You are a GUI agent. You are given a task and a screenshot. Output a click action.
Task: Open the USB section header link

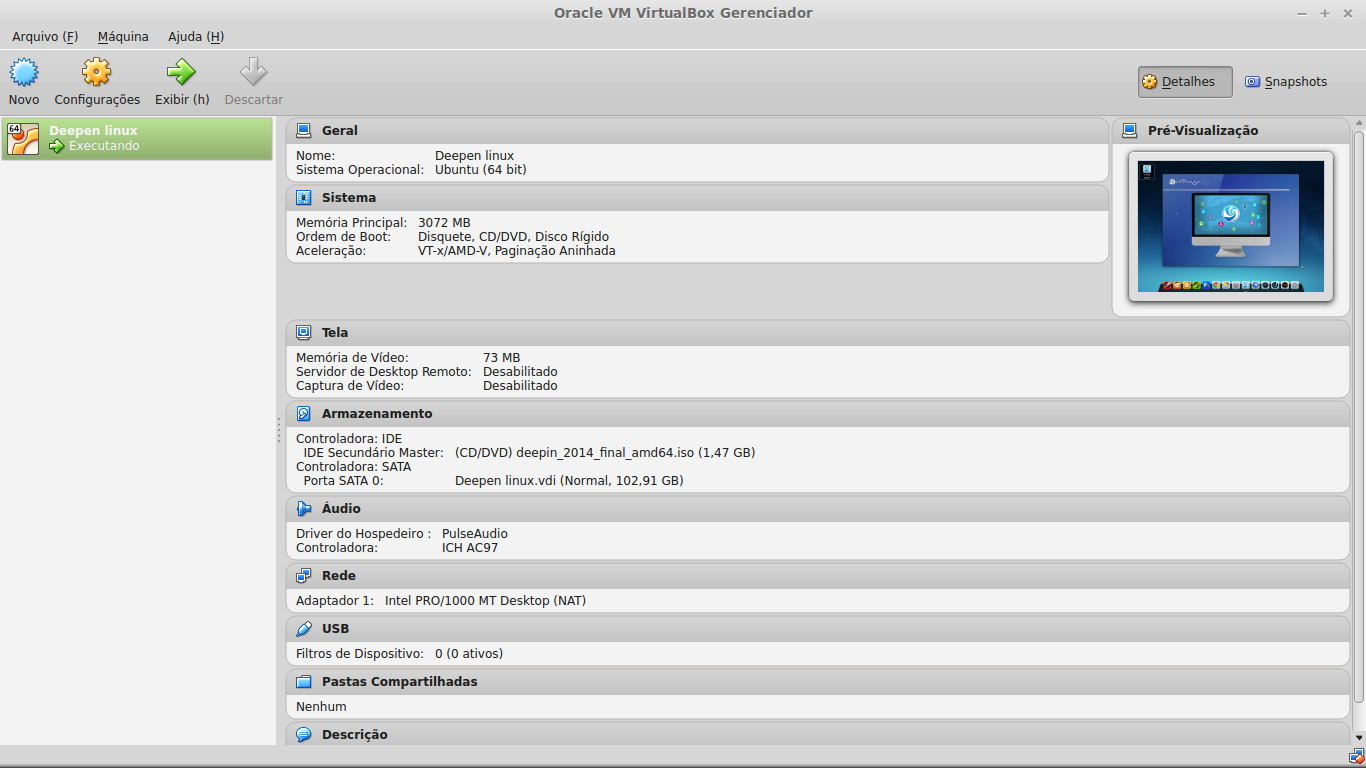(x=336, y=629)
